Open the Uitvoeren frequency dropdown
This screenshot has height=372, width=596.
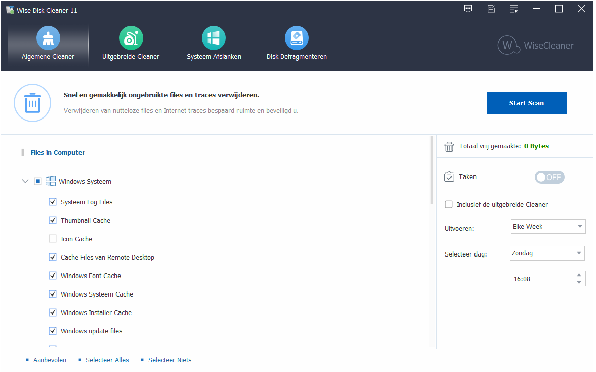[548, 226]
